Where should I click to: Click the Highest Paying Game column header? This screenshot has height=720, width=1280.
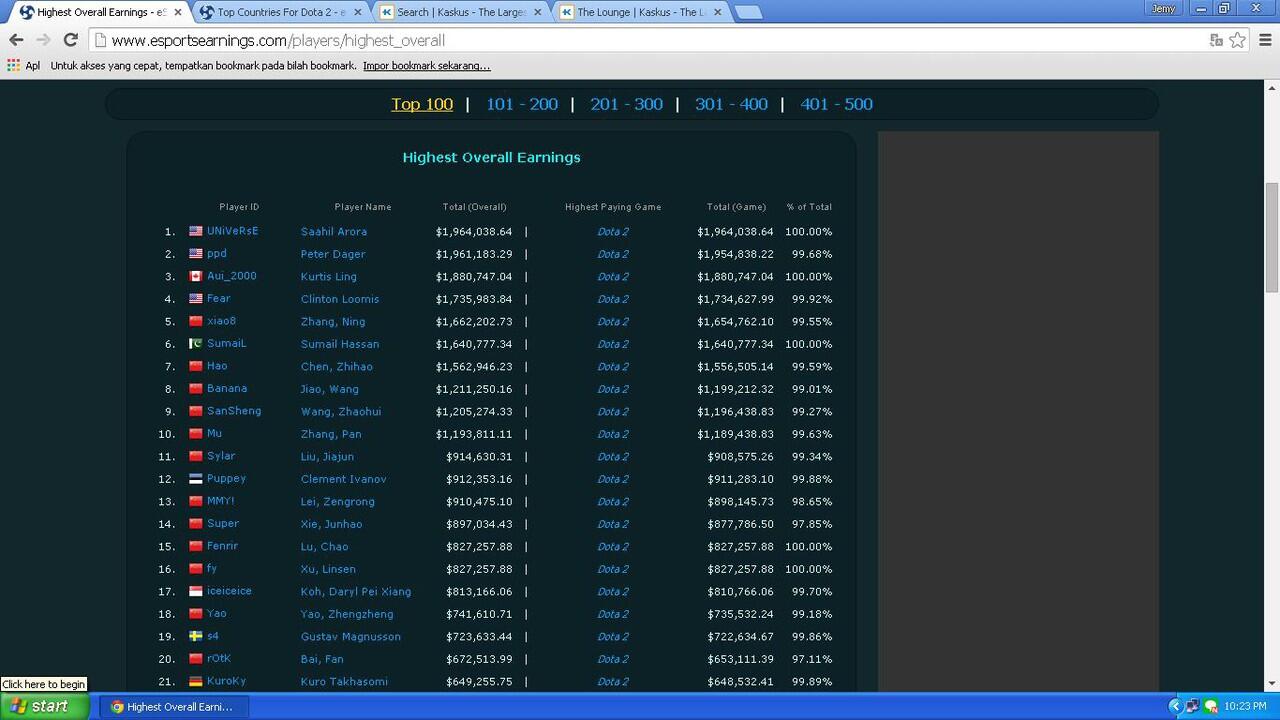pos(613,207)
